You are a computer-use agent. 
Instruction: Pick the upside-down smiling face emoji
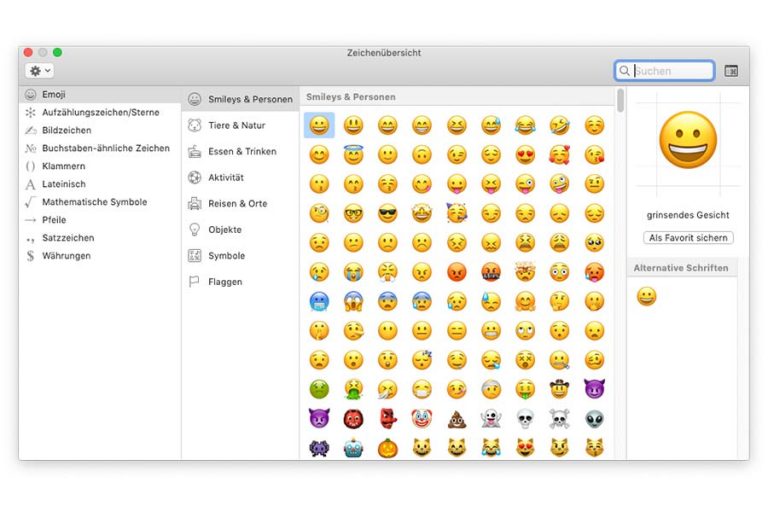(x=422, y=155)
